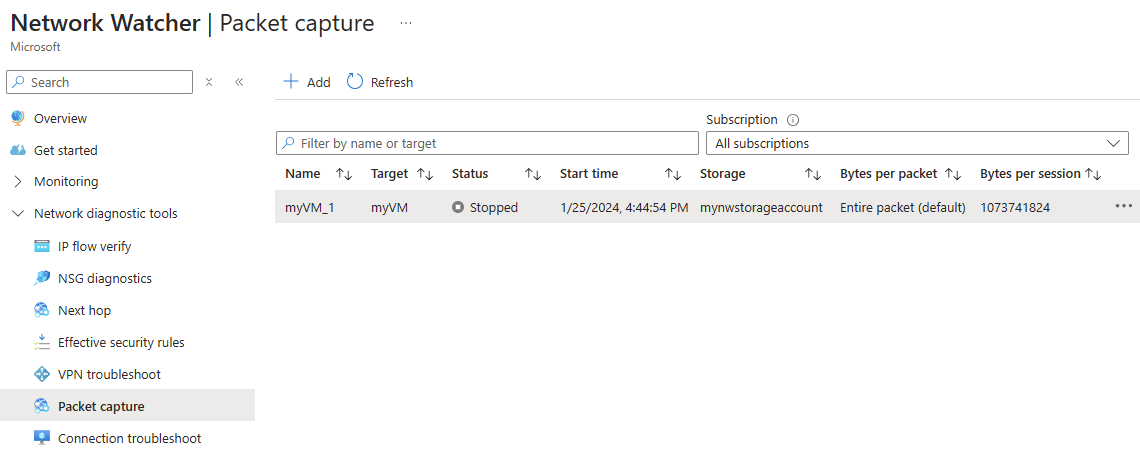Image resolution: width=1140 pixels, height=456 pixels.
Task: Open the All subscriptions dropdown
Action: click(917, 143)
